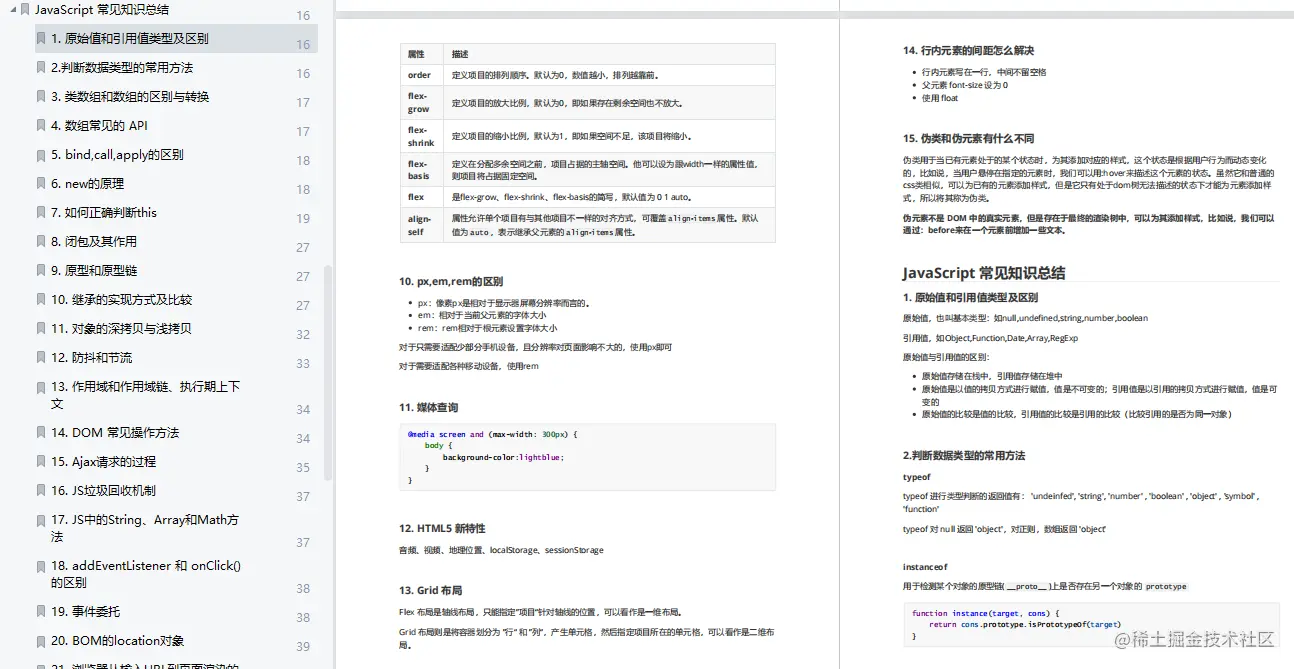This screenshot has width=1294, height=669.
Task: Click bookmark icon for 9. 原型和原型链
Action: click(x=41, y=270)
